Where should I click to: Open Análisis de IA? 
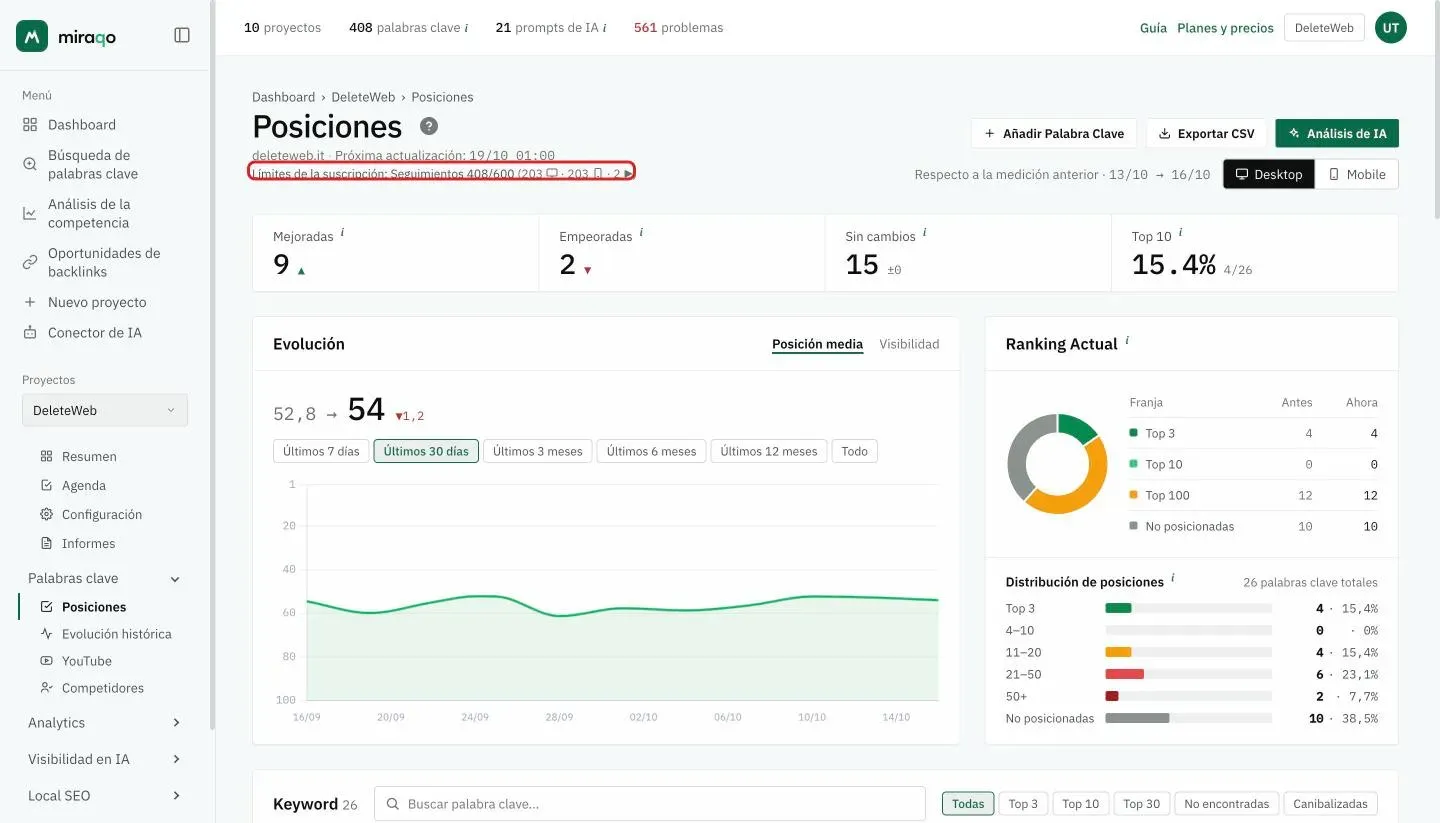pos(1337,133)
